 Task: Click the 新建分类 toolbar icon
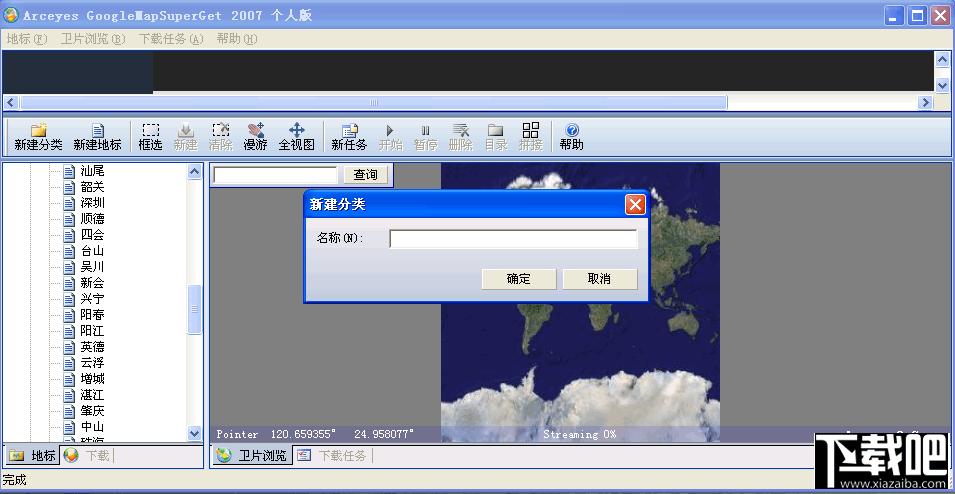[38, 137]
